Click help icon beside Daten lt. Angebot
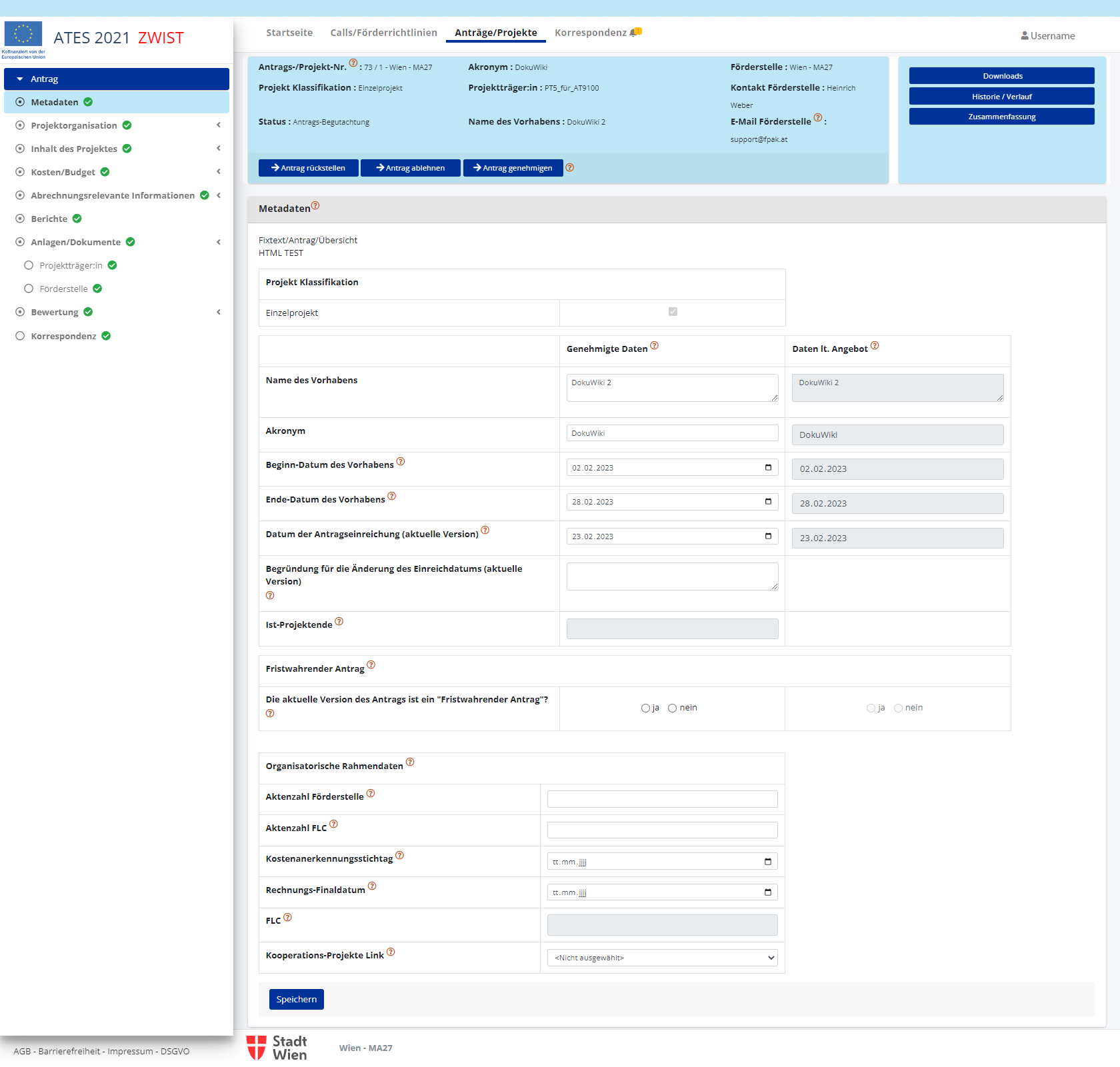 click(875, 345)
